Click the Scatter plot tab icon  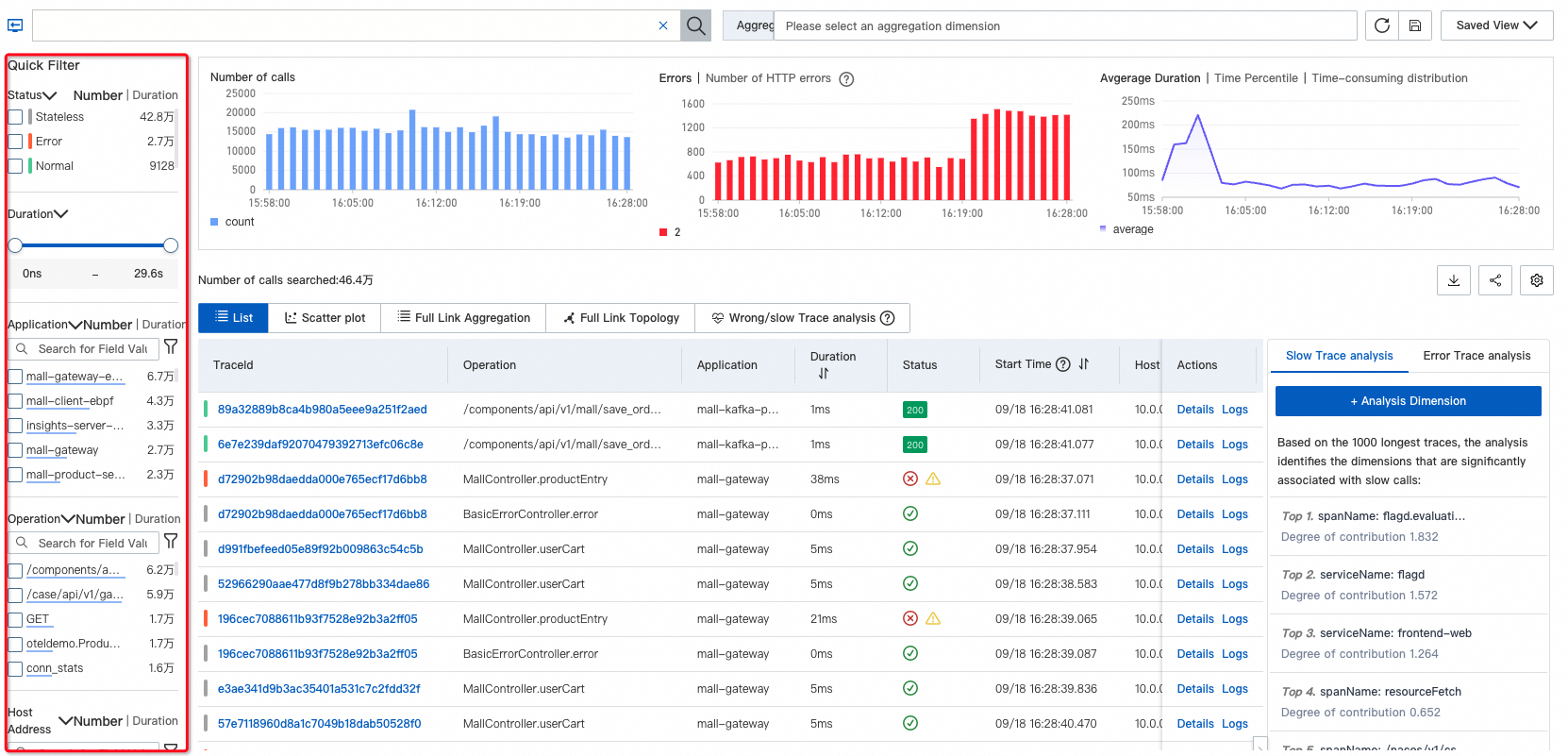coord(291,318)
